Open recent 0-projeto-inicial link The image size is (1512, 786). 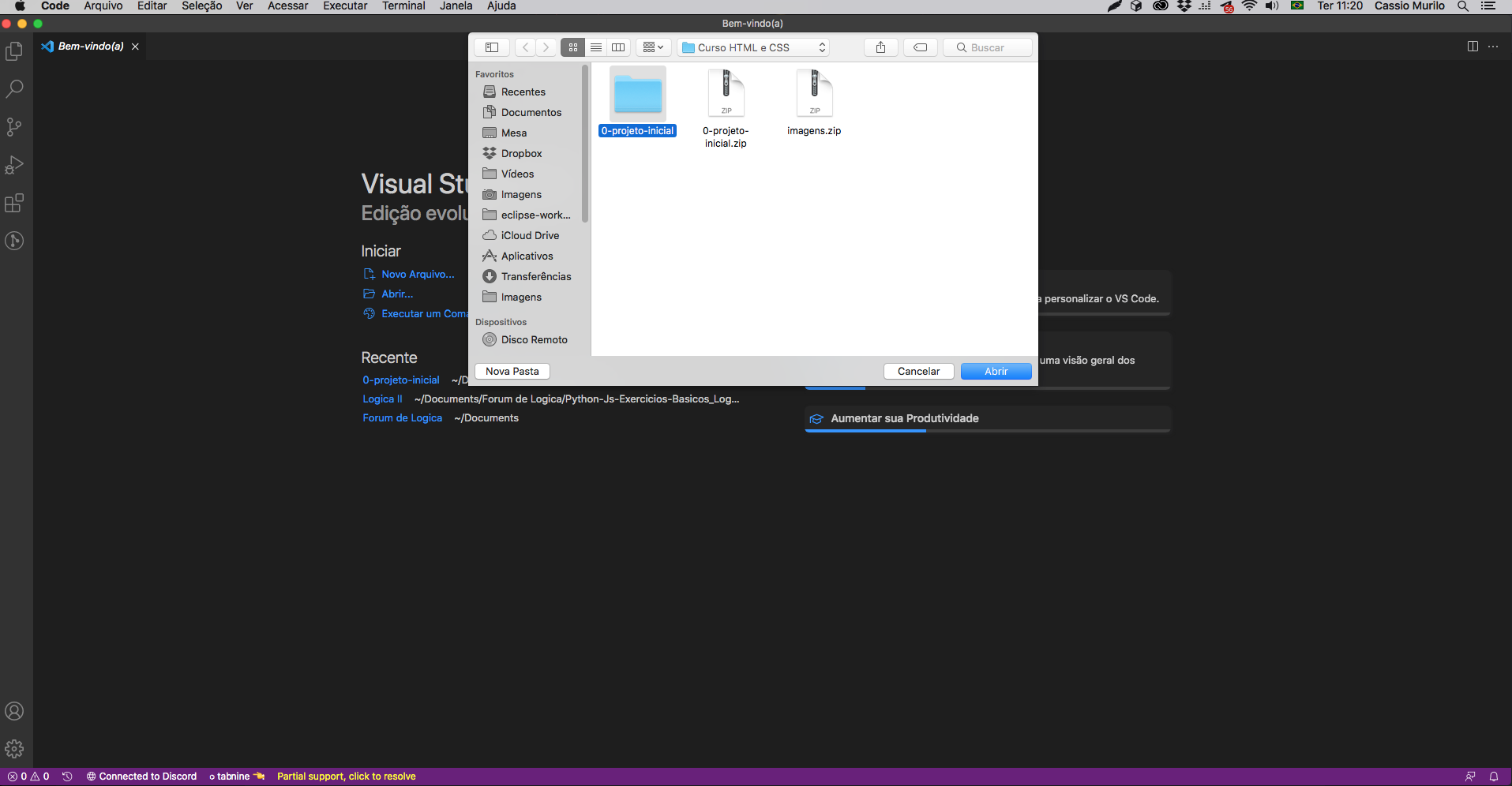pyautogui.click(x=401, y=380)
